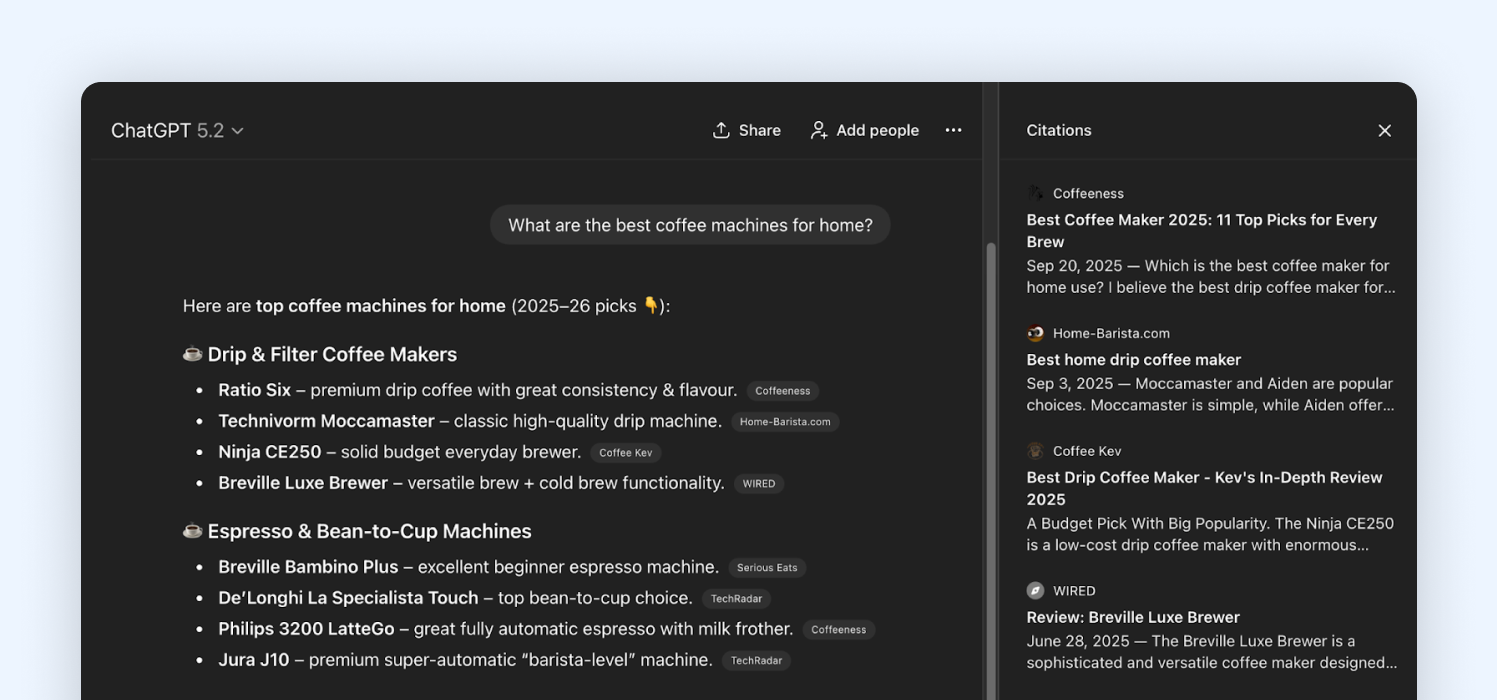The width and height of the screenshot is (1497, 700).
Task: Click the coffee emoji next to Drip heading
Action: point(191,353)
